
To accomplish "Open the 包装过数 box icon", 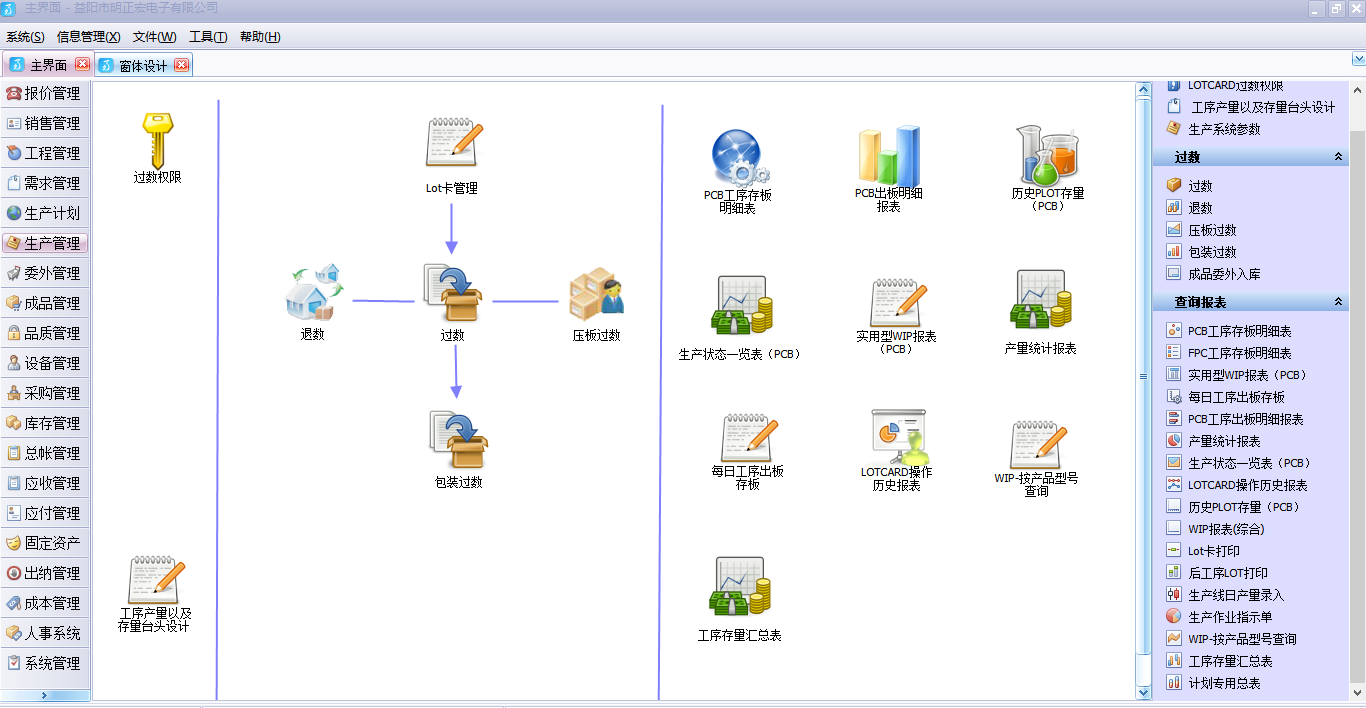I will (x=458, y=440).
